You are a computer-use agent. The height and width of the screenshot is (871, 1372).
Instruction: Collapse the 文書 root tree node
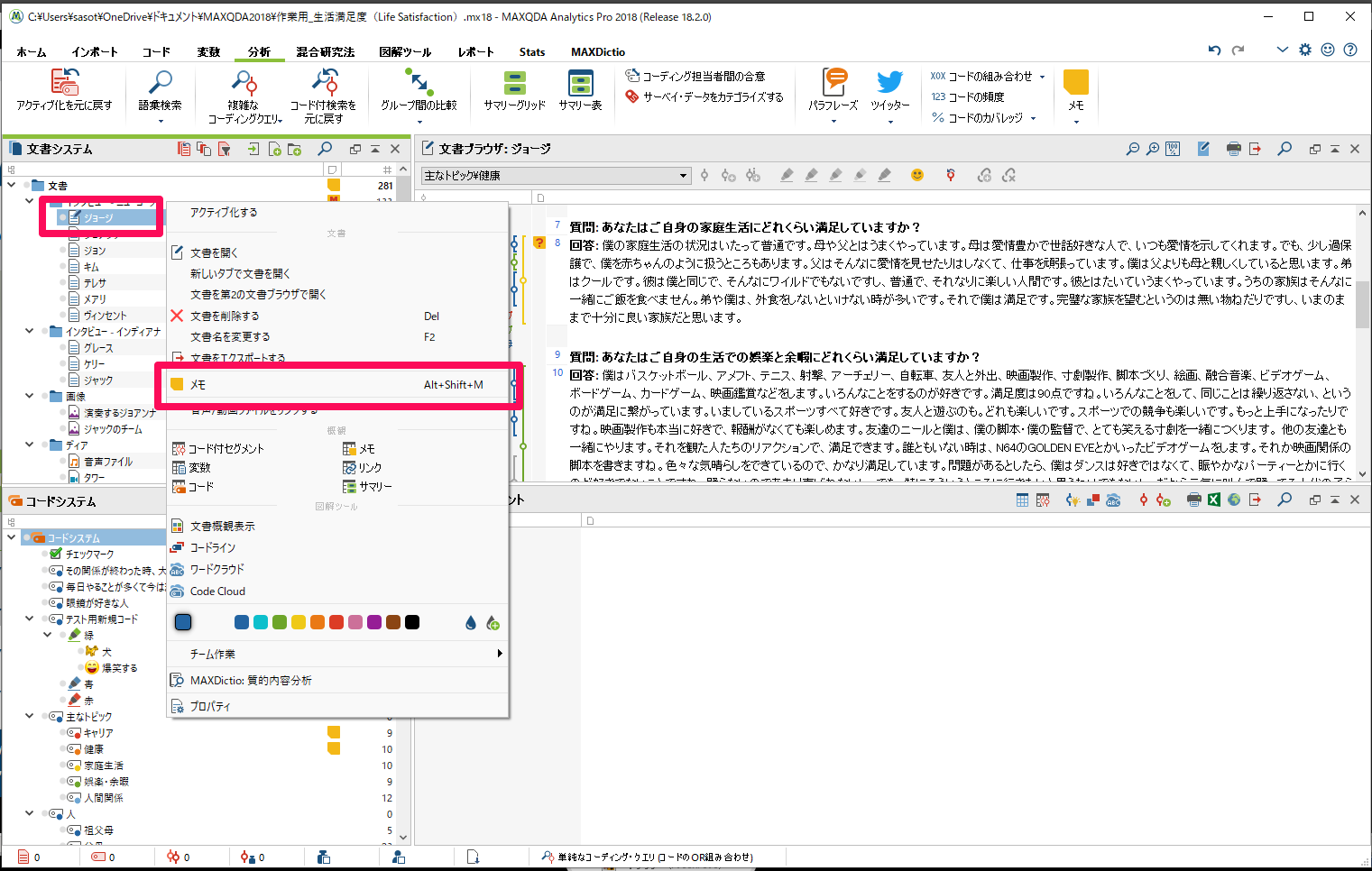click(12, 185)
